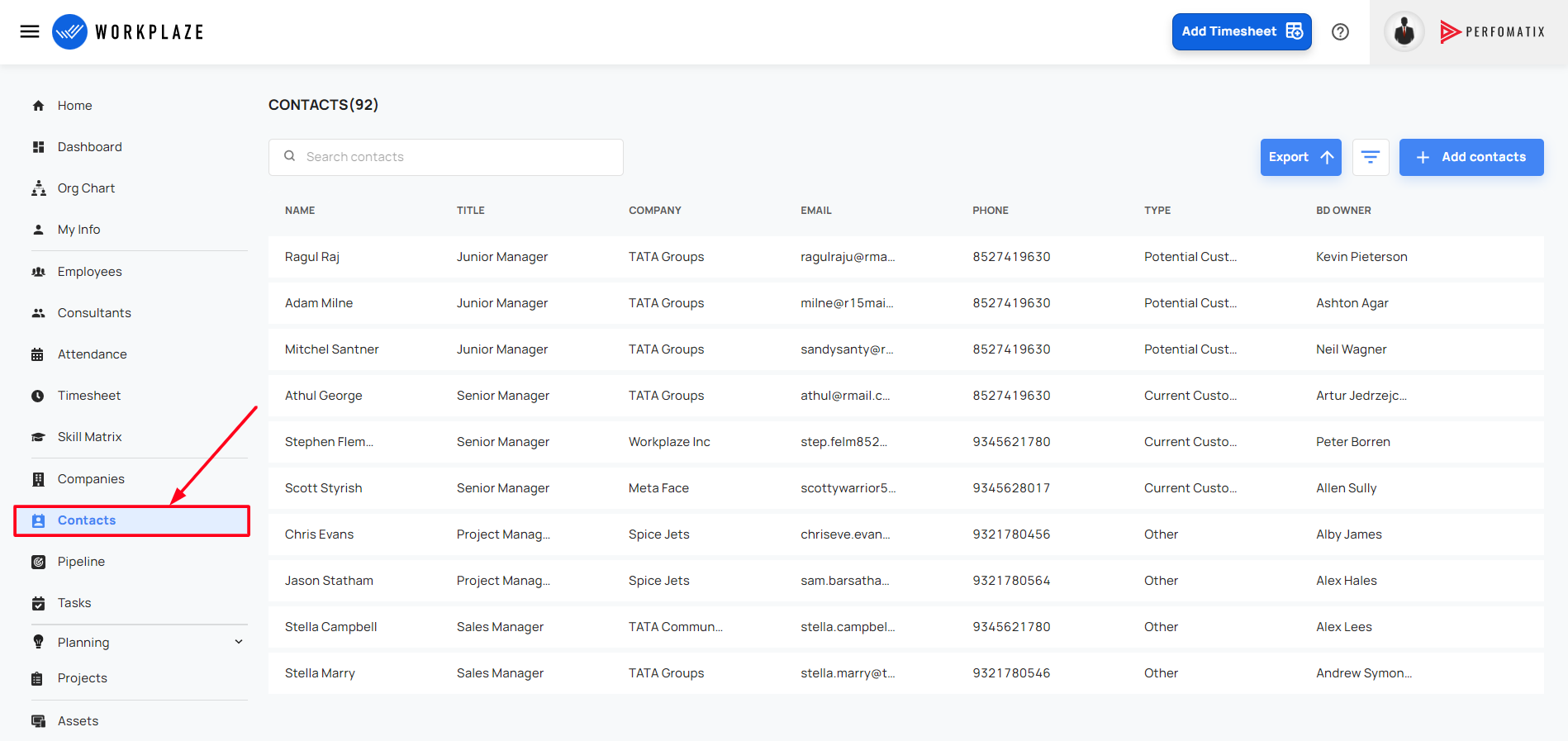Open the Ragul Raj contact row
The image size is (1568, 741).
pyautogui.click(x=906, y=257)
